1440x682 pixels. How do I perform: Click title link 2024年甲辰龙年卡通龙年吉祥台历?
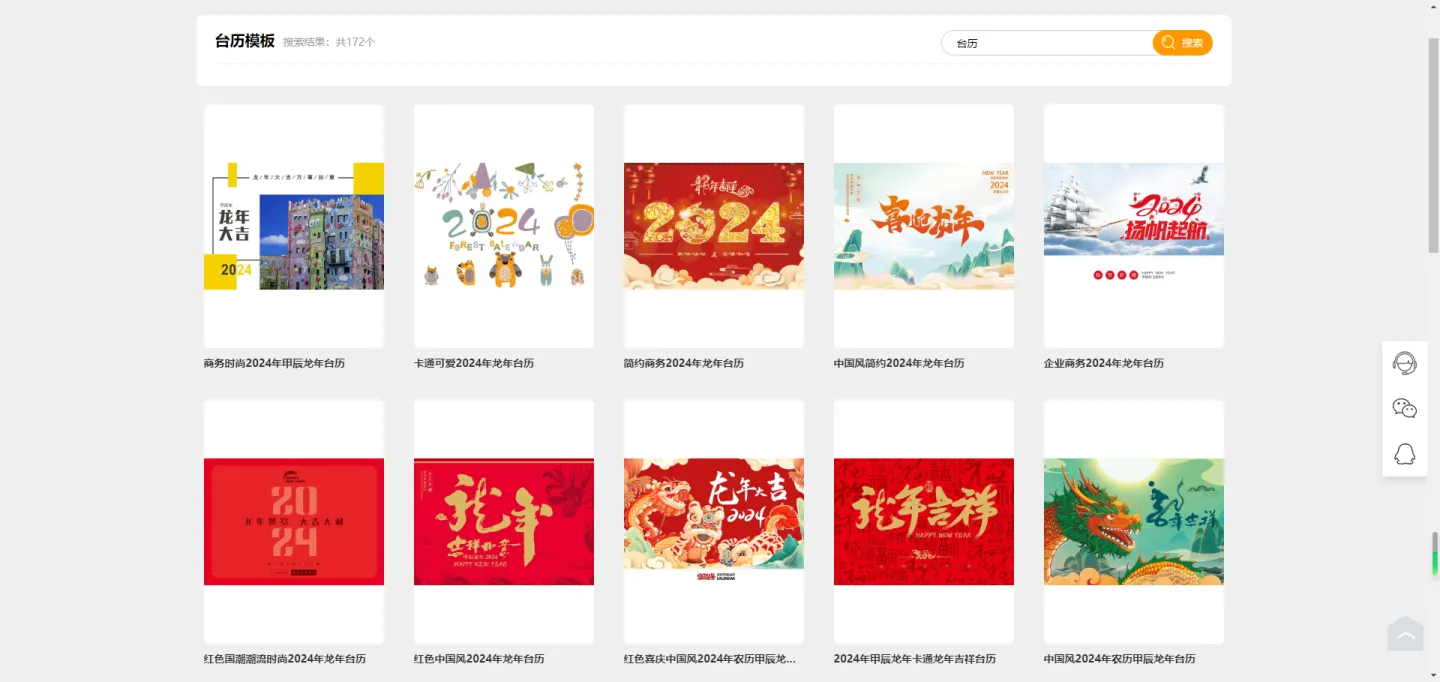915,659
